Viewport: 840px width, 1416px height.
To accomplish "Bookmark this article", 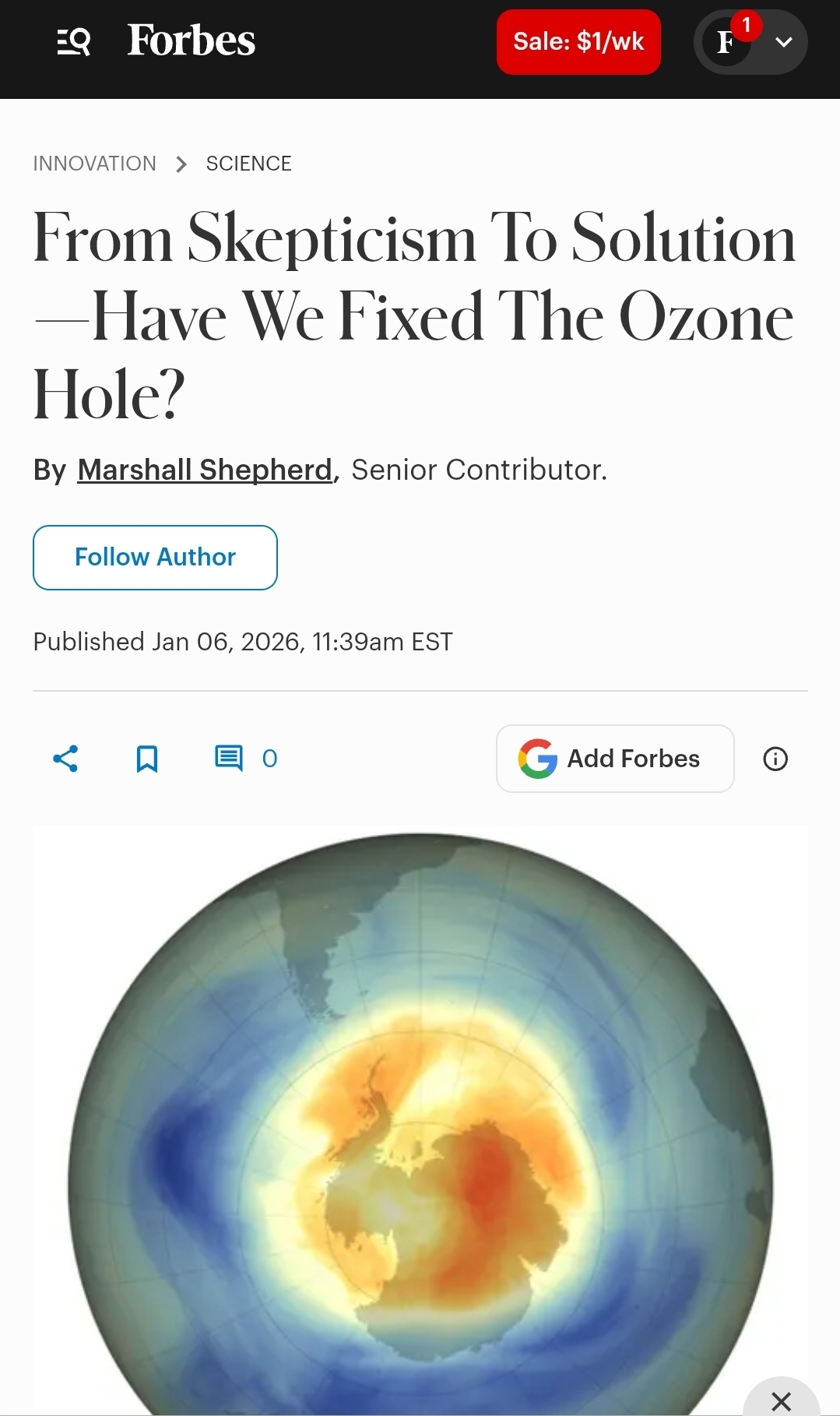I will [147, 759].
